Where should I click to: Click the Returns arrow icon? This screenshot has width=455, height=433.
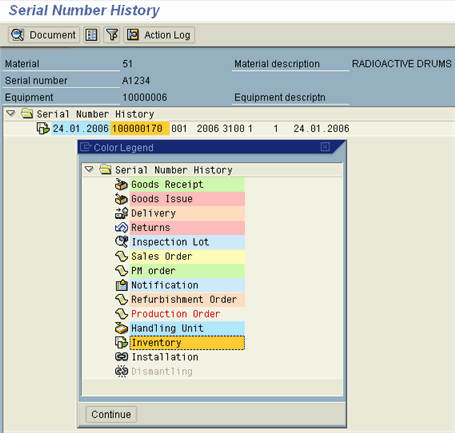pos(121,227)
